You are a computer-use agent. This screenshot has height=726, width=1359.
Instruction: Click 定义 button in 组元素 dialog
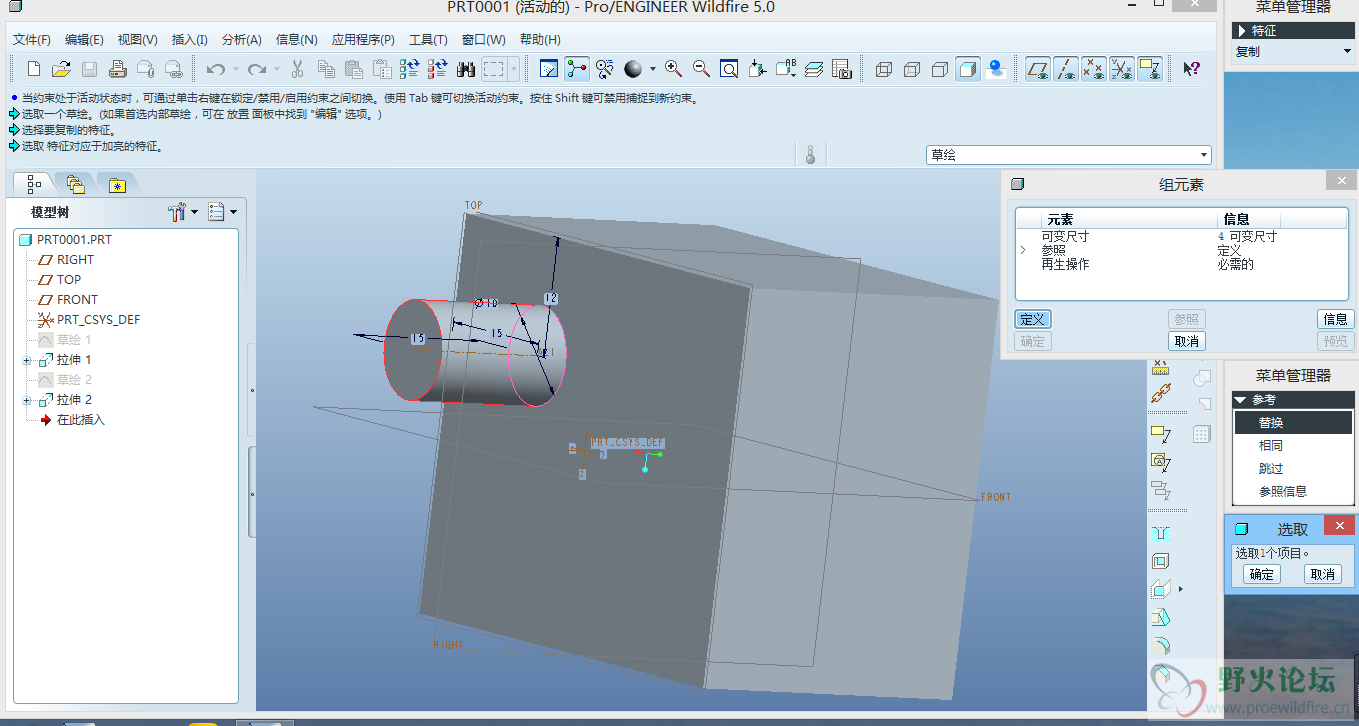(x=1033, y=319)
